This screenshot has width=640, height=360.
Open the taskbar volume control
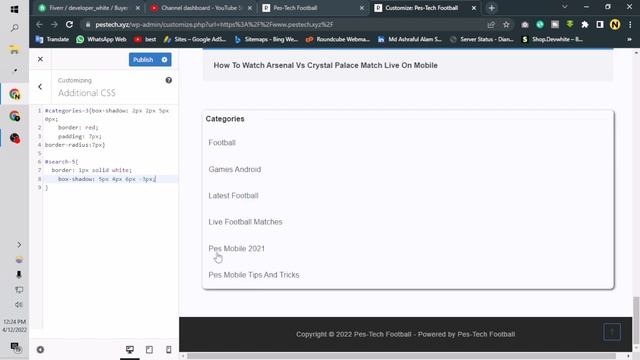[19, 304]
